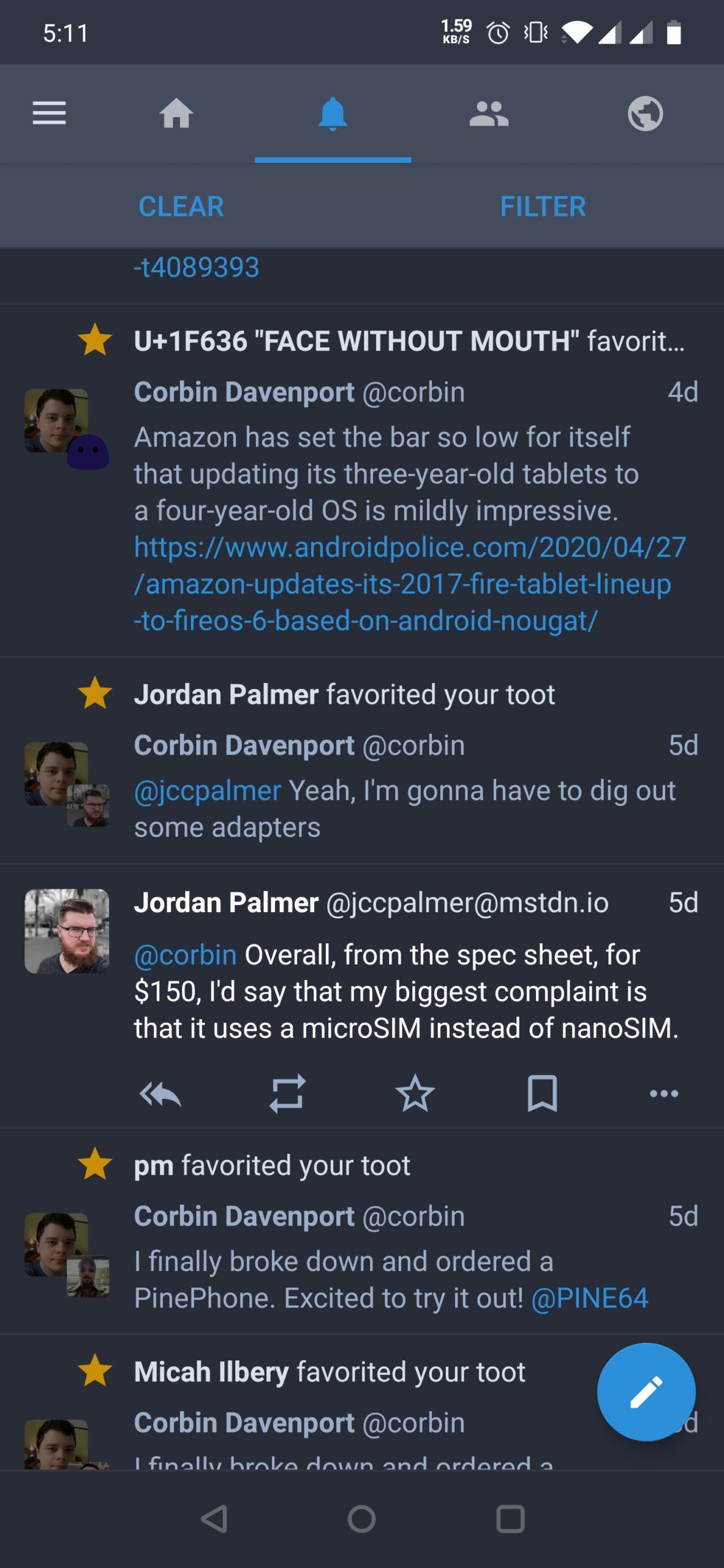
Task: Boost Jordan Palmer's microSIM toot
Action: pos(287,1096)
